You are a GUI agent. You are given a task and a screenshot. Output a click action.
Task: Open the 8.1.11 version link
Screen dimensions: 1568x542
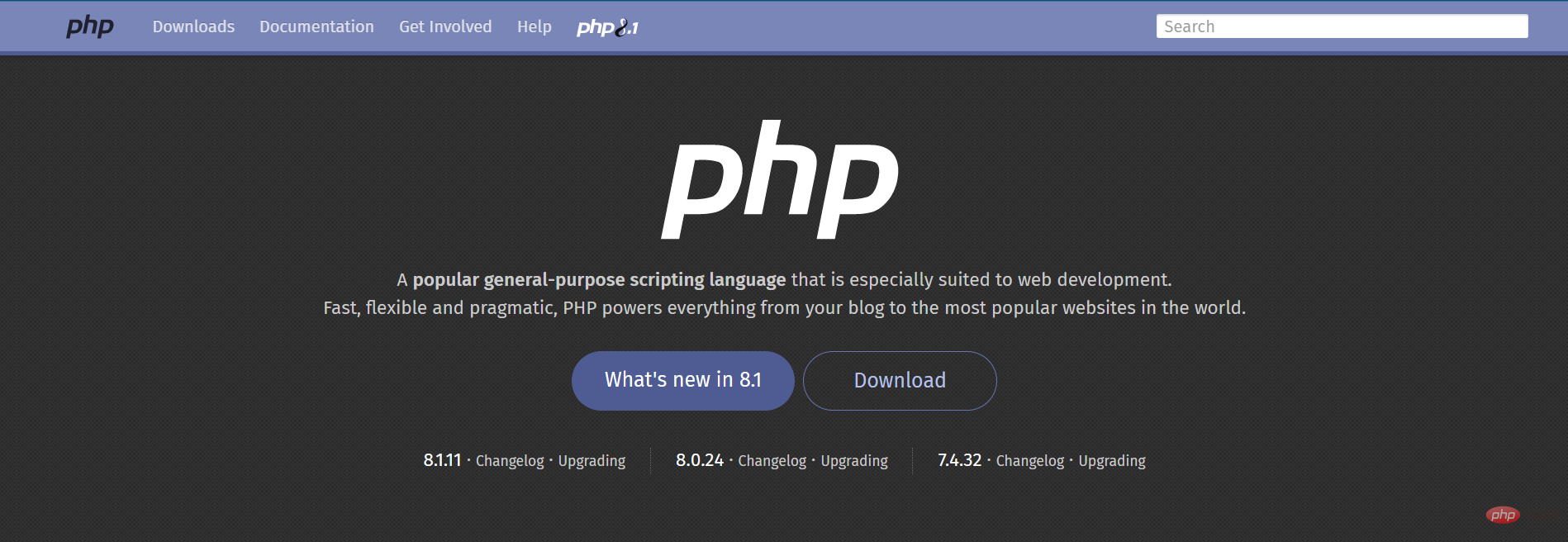click(442, 460)
